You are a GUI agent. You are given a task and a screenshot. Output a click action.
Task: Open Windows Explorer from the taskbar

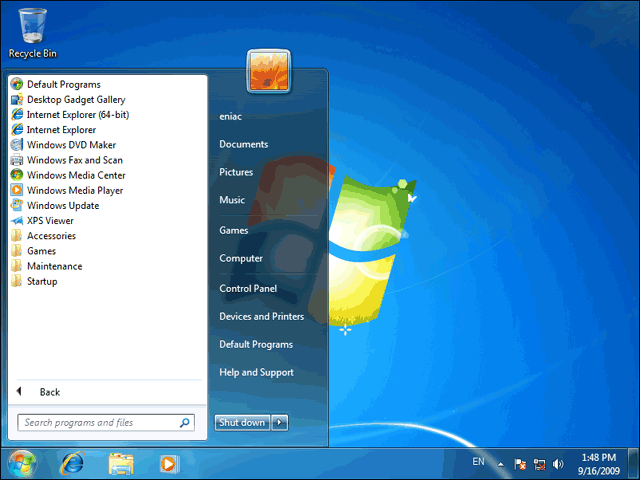point(121,464)
